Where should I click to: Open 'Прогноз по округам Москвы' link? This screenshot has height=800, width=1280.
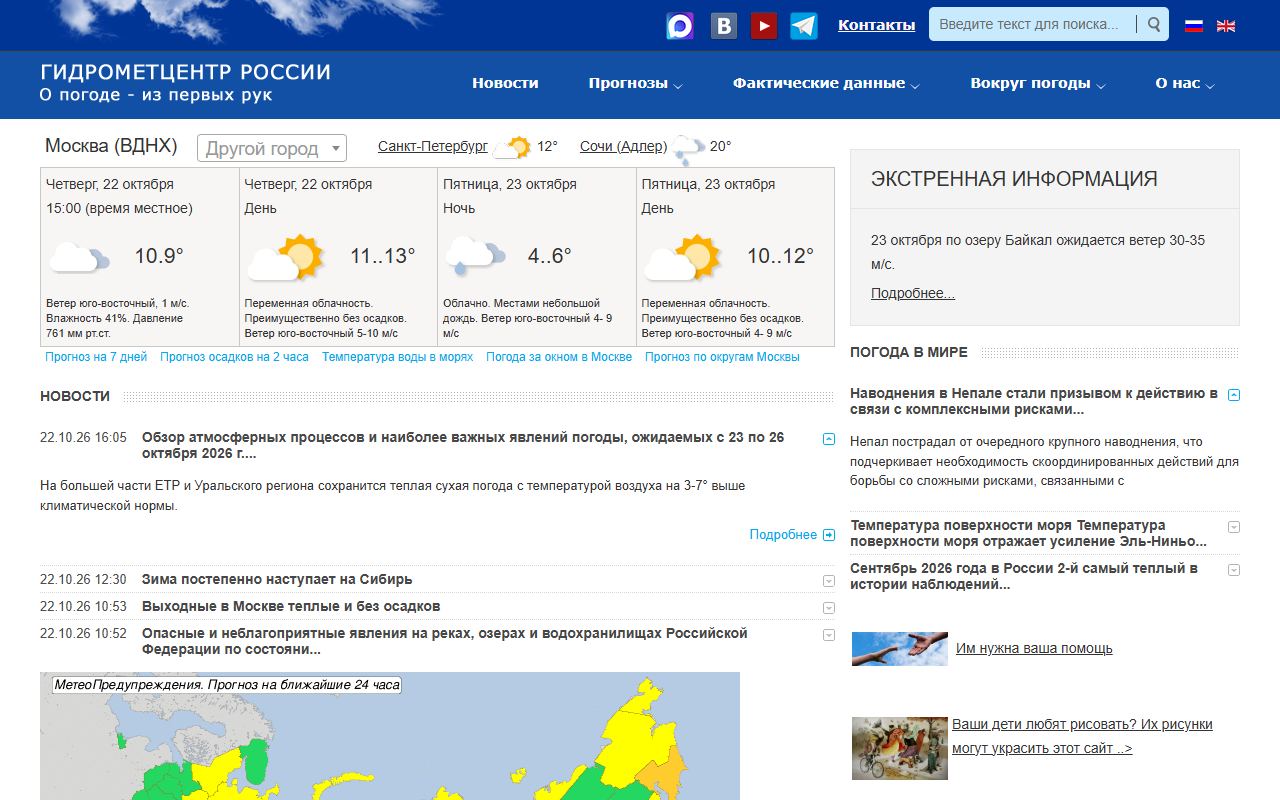(x=722, y=357)
